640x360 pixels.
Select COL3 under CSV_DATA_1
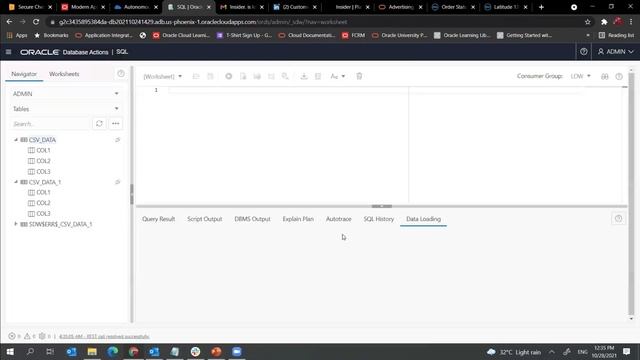tap(43, 214)
